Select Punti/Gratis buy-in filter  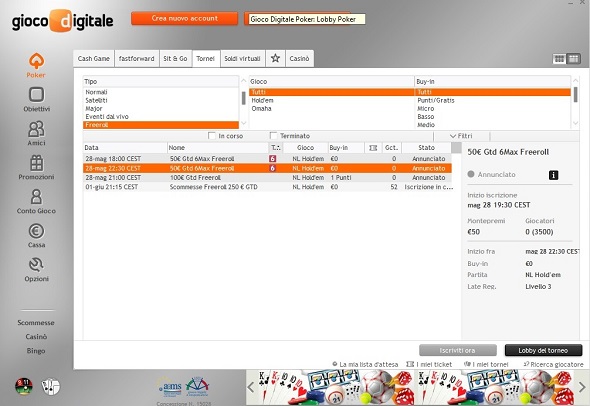(493, 100)
